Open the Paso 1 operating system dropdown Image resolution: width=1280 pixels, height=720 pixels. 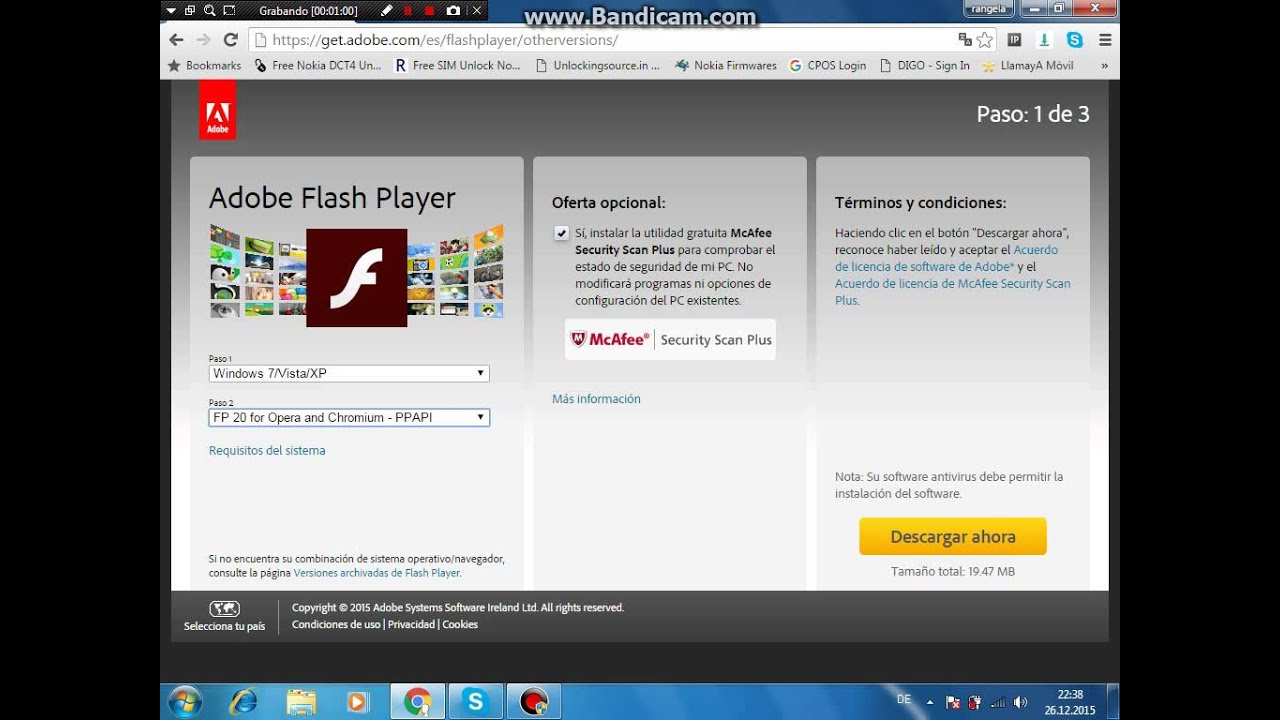click(349, 373)
